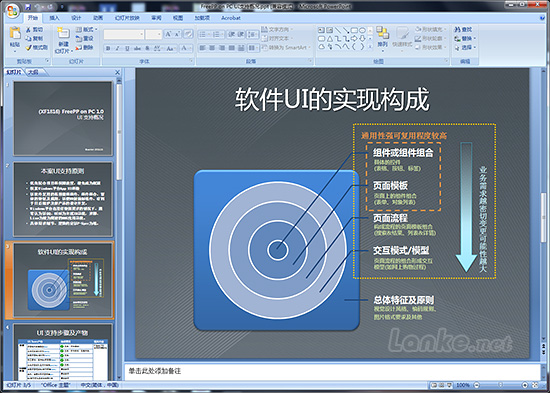Select the right arrow shape in gallery
The width and height of the screenshot is (550, 393).
[354, 38]
